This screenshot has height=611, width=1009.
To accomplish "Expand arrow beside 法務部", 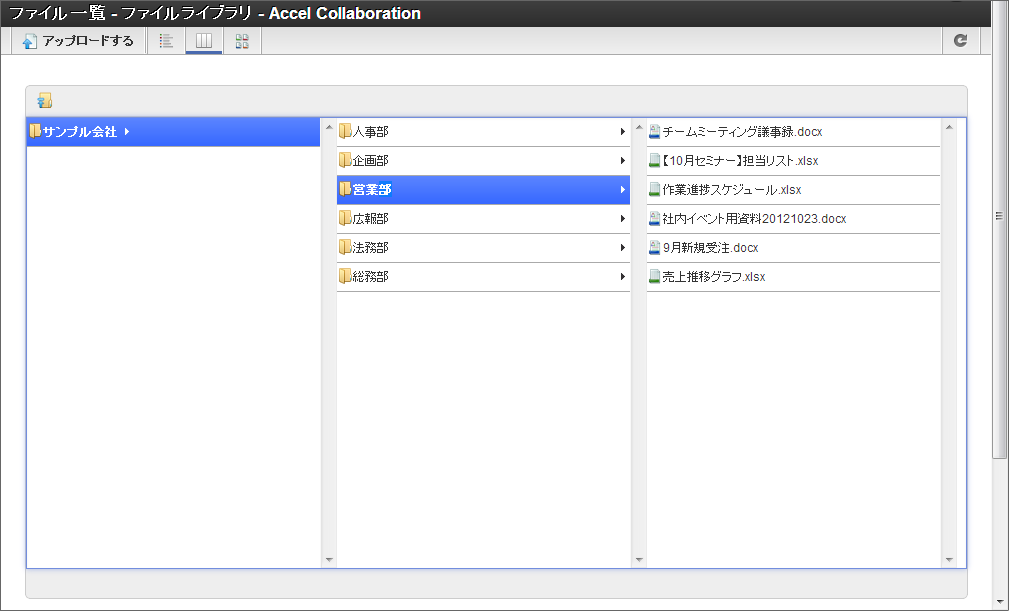I will coord(622,248).
